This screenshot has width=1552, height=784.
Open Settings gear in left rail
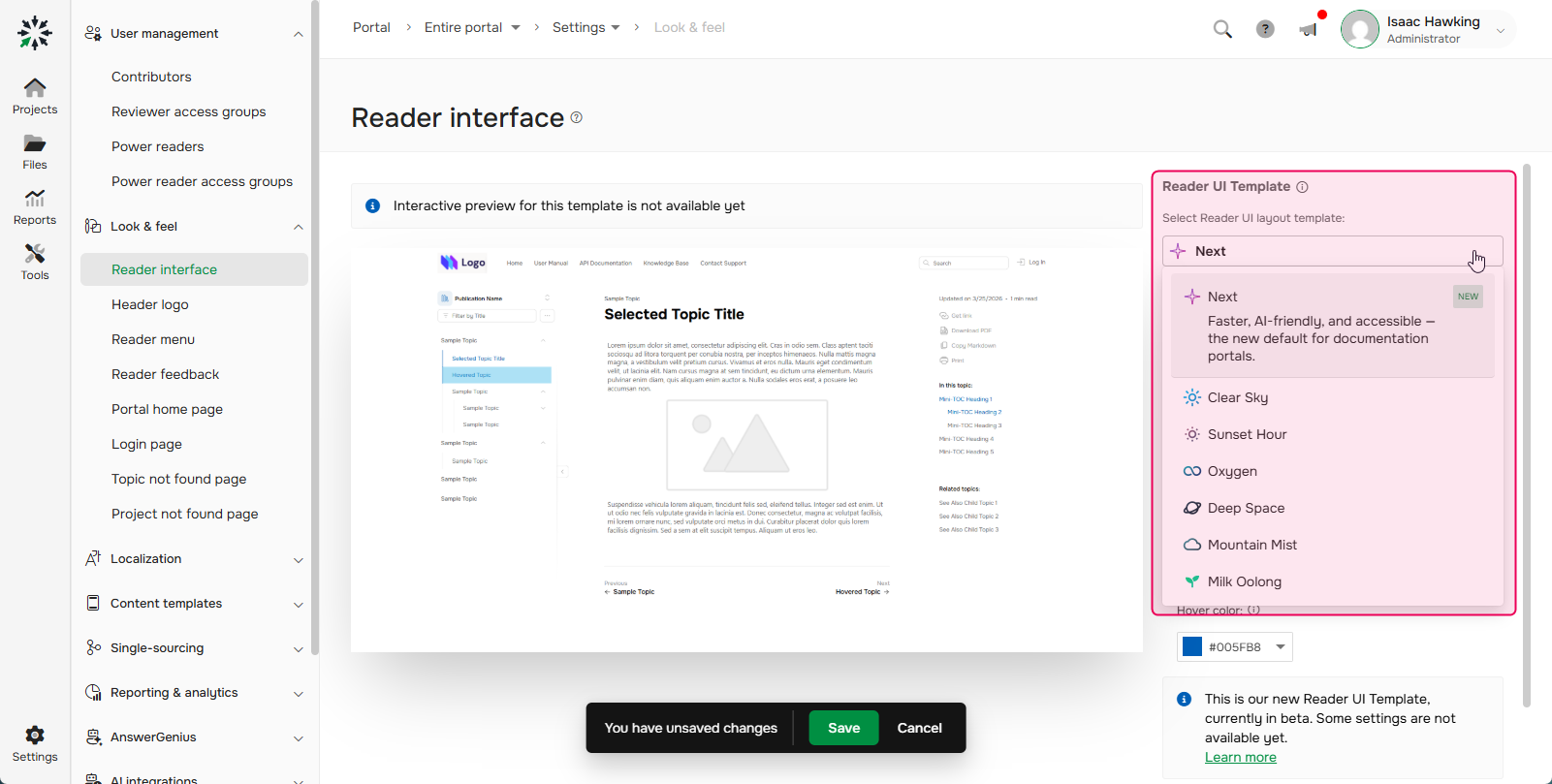[x=35, y=743]
